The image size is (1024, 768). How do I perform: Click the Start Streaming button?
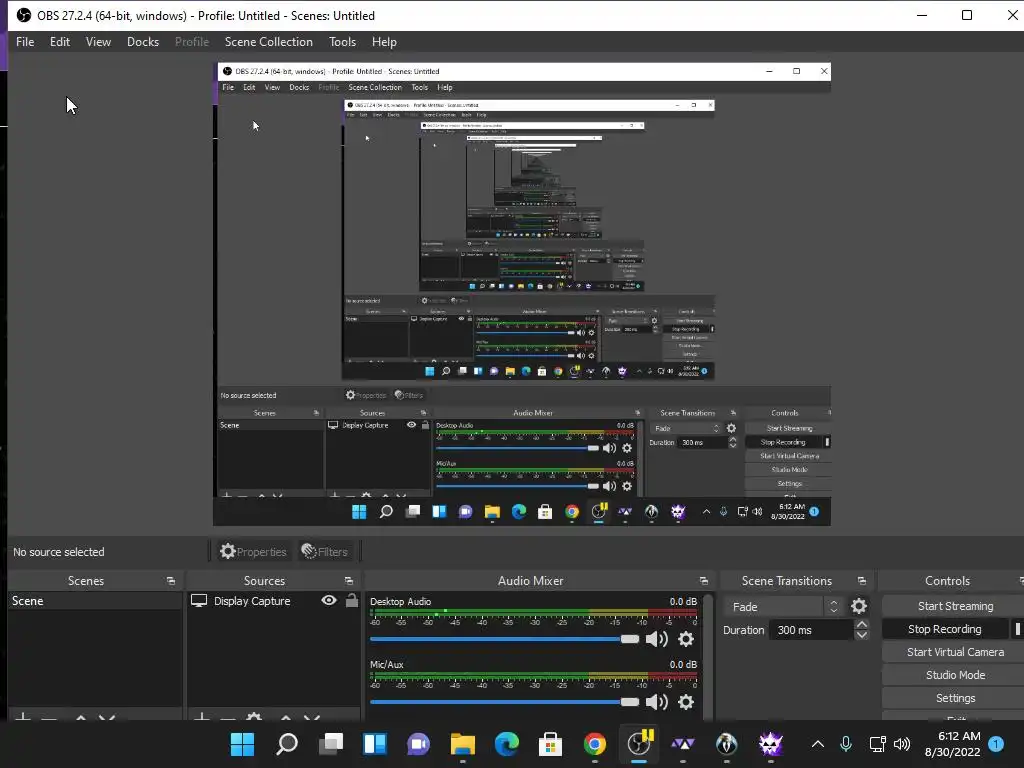953,606
